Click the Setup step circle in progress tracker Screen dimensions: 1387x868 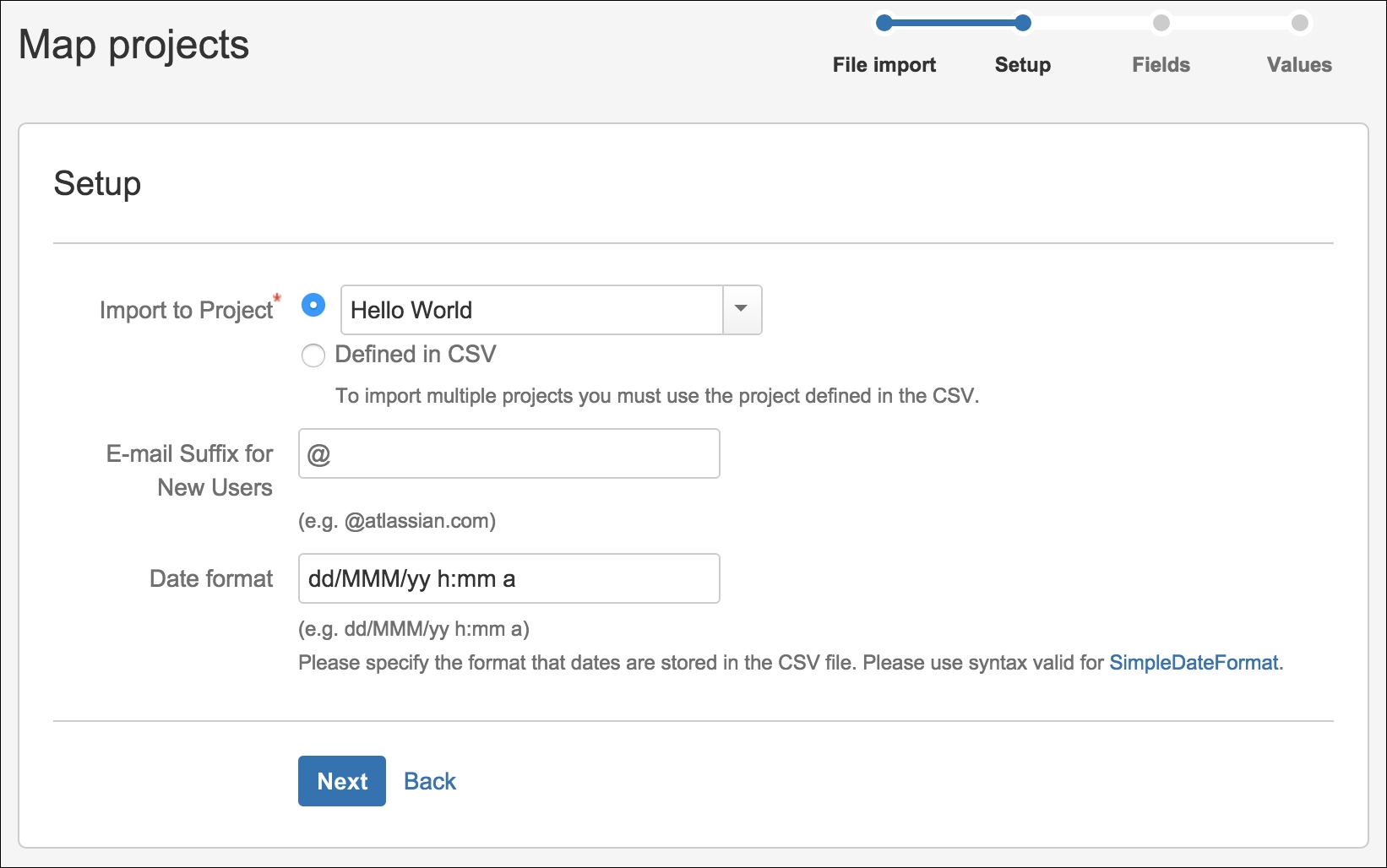(x=1022, y=23)
